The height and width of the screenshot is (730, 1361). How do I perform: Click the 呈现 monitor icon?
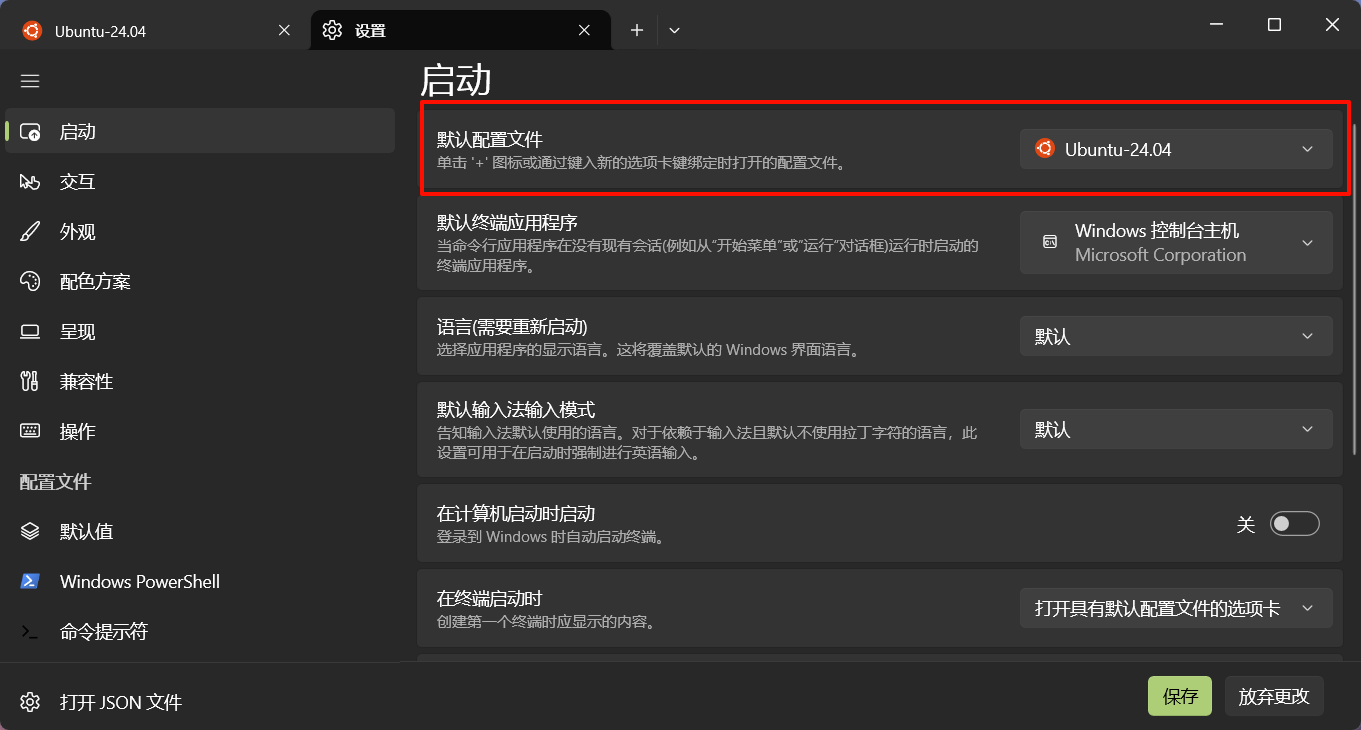tap(30, 332)
